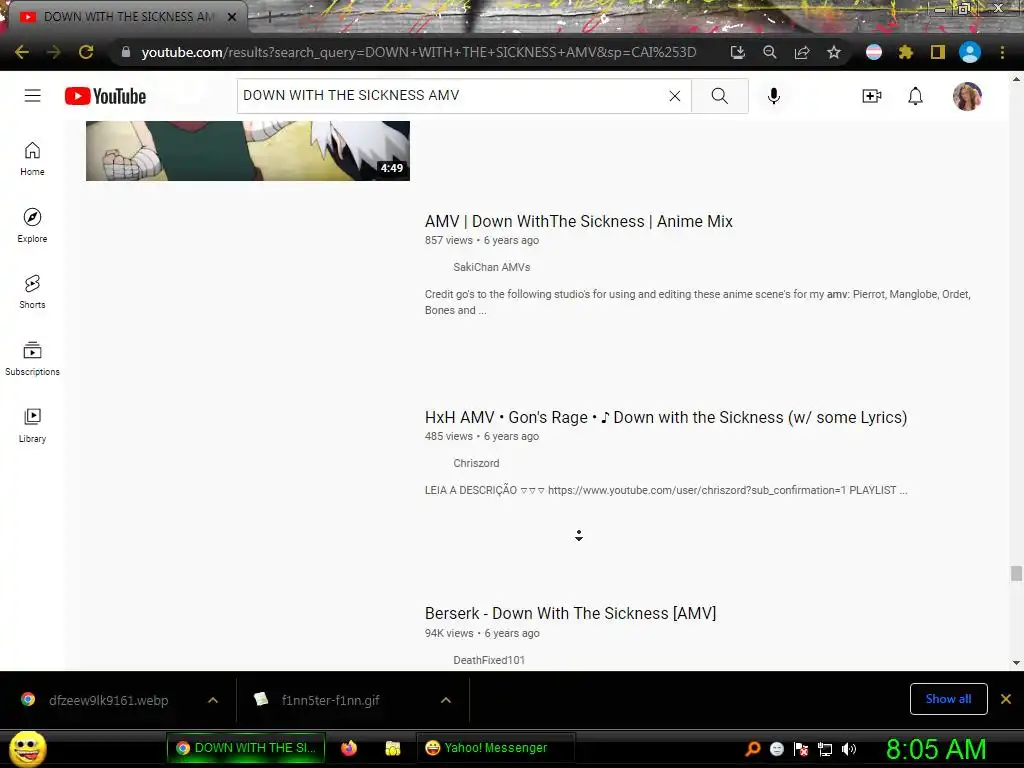The width and height of the screenshot is (1024, 768).
Task: Click the orange search tray icon
Action: pos(753,749)
